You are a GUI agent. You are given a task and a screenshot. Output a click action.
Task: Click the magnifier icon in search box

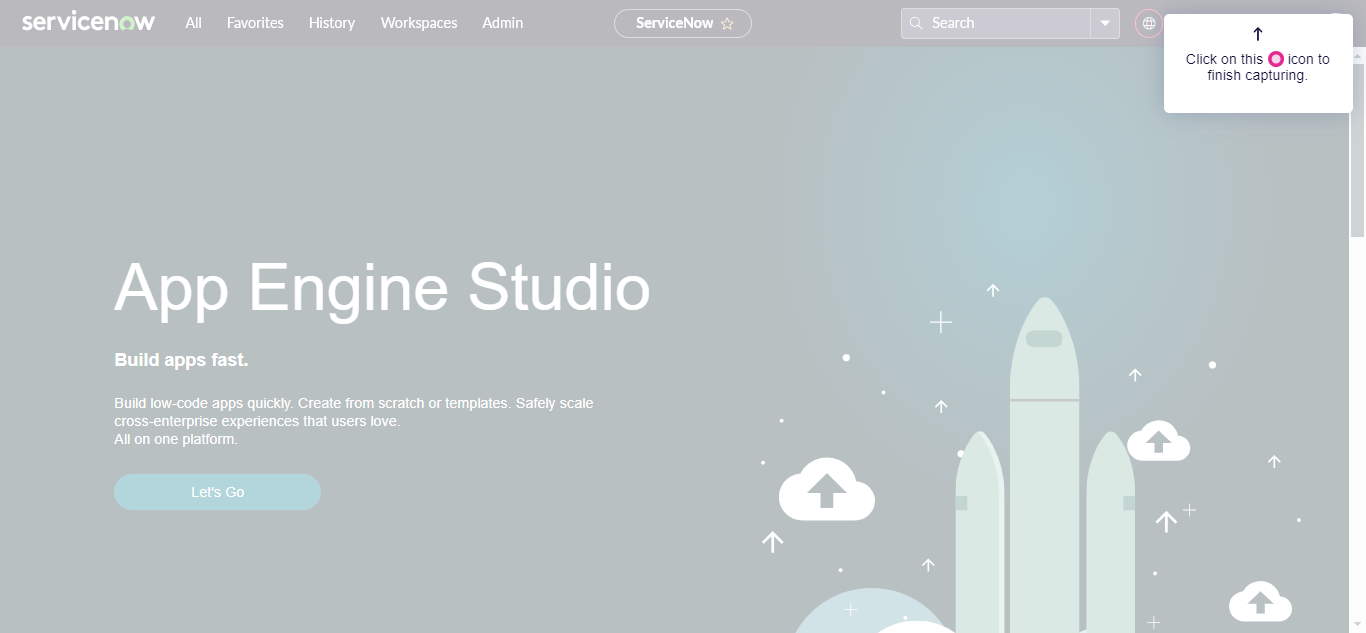916,23
